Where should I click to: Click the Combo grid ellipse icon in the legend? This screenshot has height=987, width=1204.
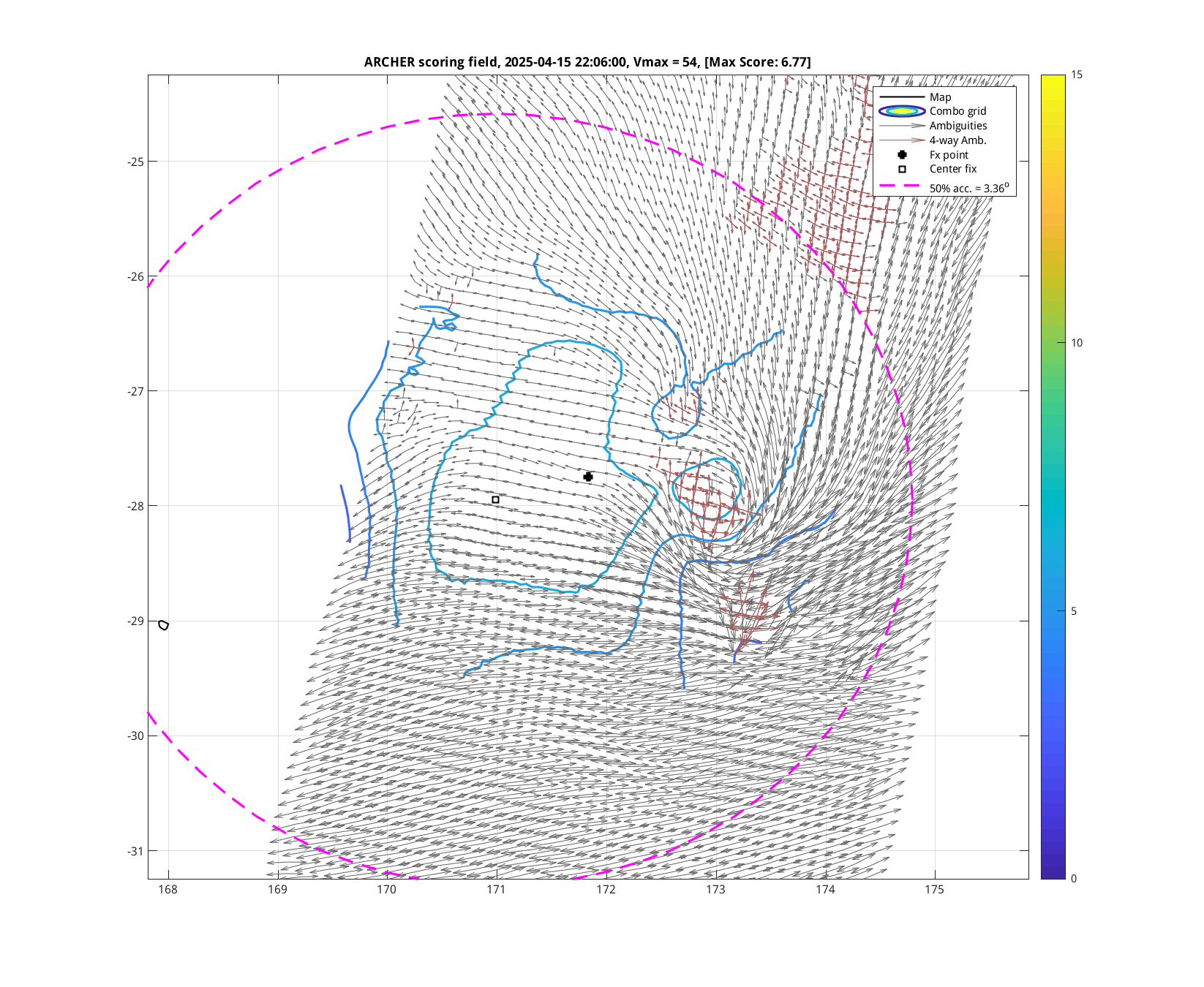tap(902, 111)
